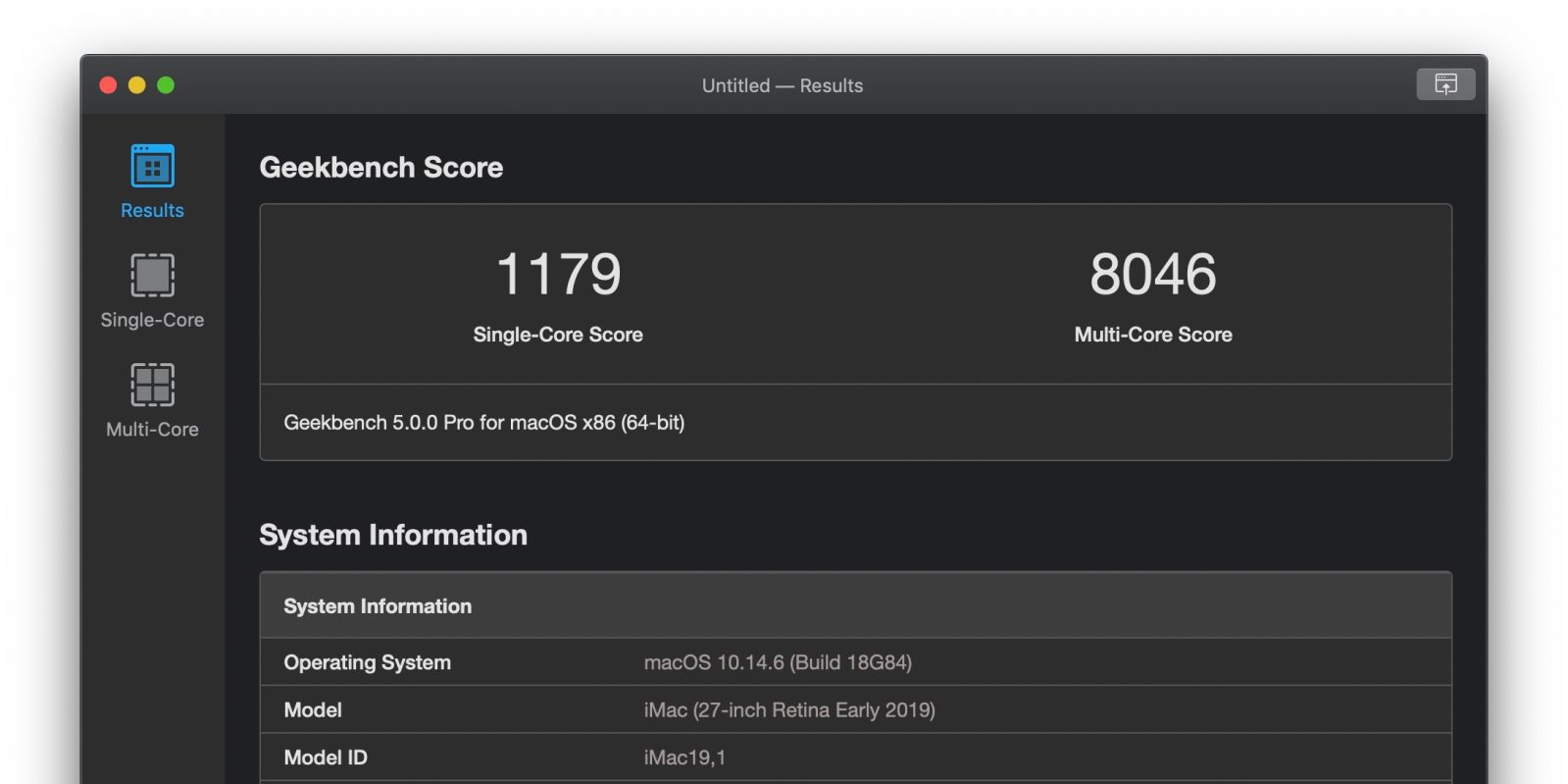Select the Single-Core sidebar icon
The image size is (1568, 784).
pyautogui.click(x=152, y=276)
